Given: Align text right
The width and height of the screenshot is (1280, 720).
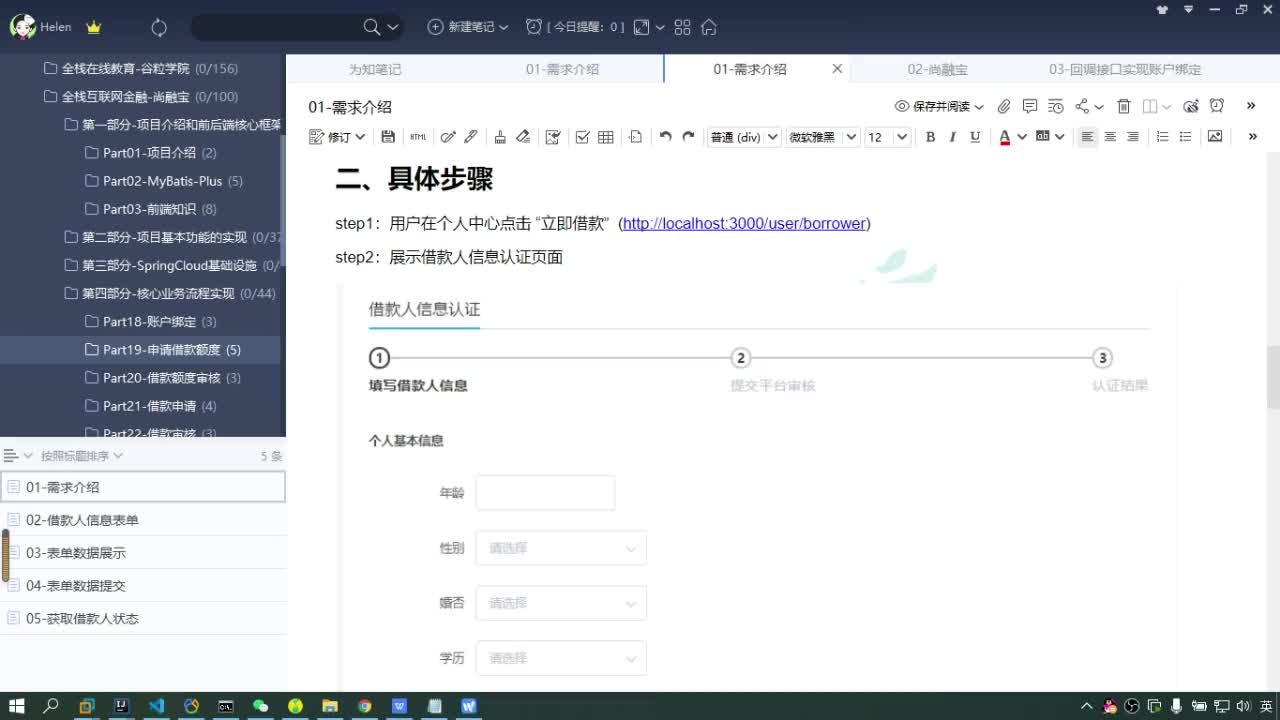Looking at the screenshot, I should coord(1133,137).
